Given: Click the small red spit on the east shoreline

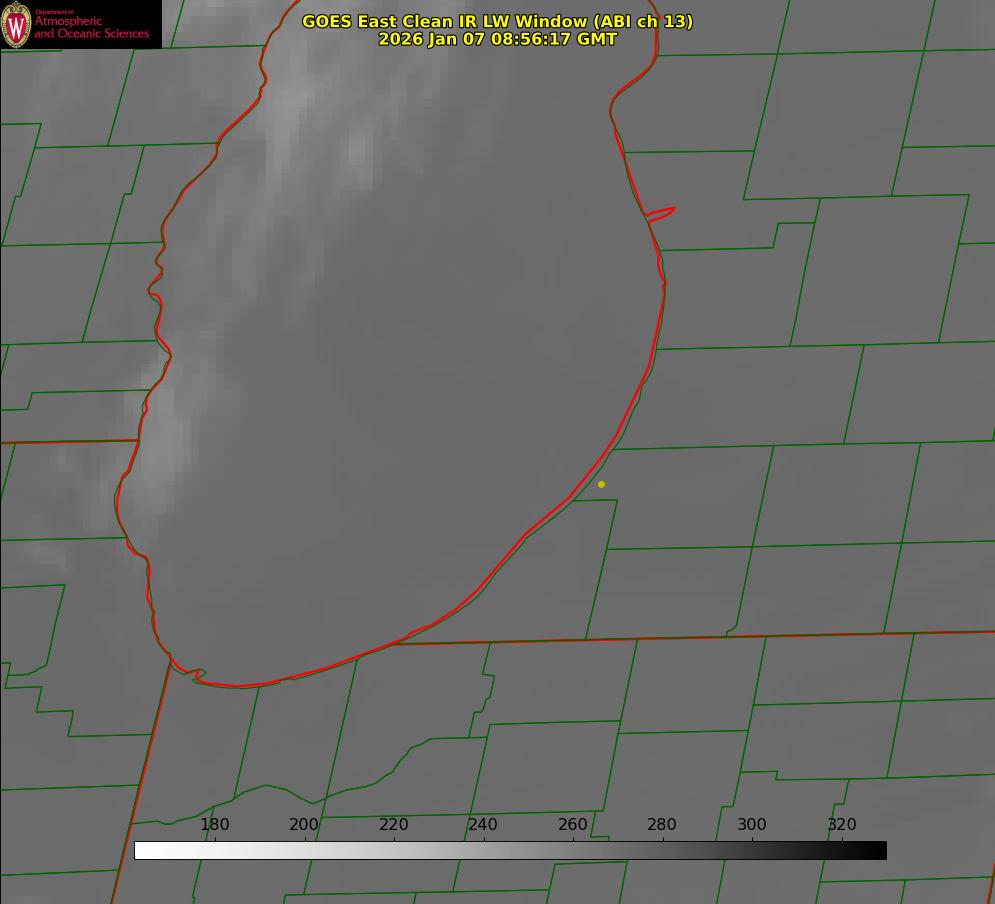Looking at the screenshot, I should coord(662,212).
